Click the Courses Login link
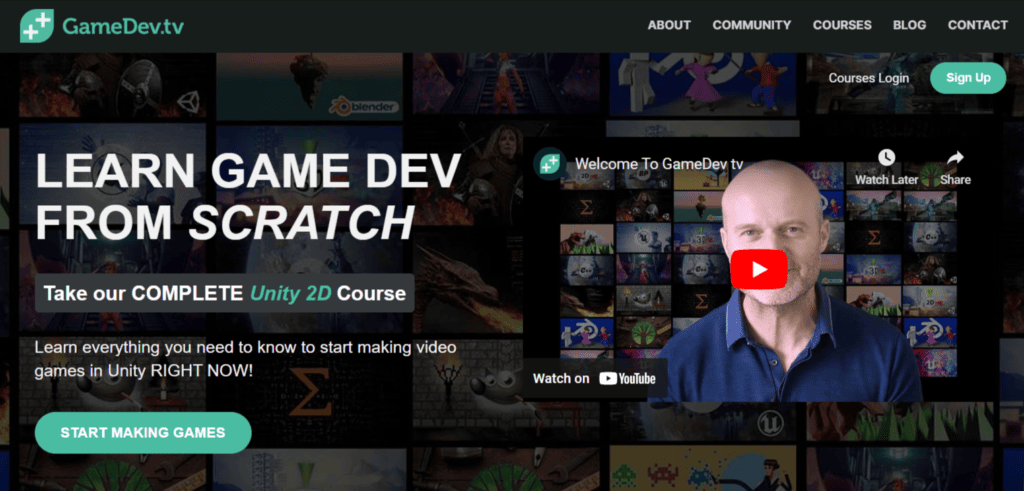The width and height of the screenshot is (1024, 491). point(869,78)
